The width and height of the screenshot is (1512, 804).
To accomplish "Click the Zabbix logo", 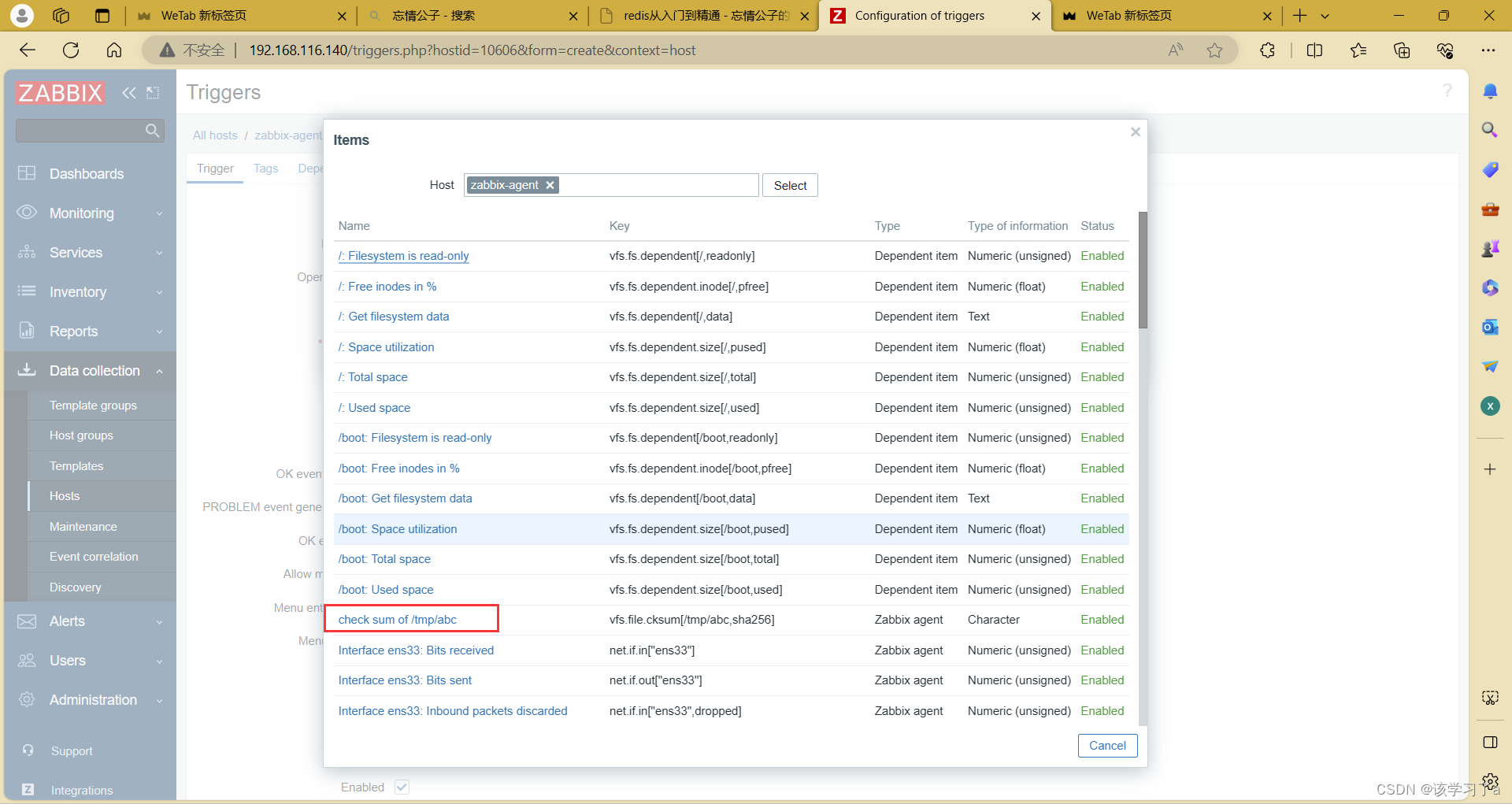I will (61, 93).
